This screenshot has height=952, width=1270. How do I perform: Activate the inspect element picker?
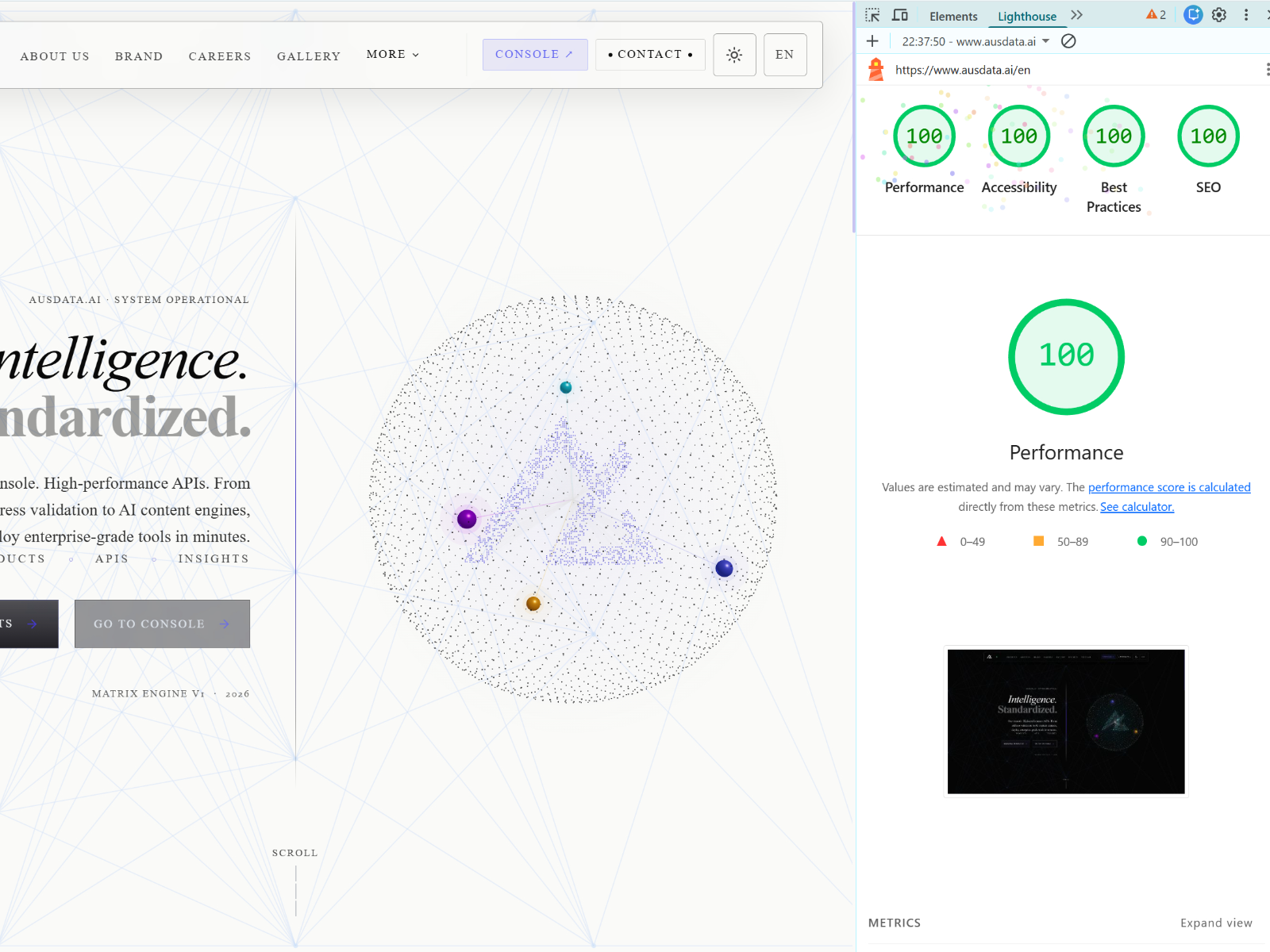pyautogui.click(x=872, y=15)
